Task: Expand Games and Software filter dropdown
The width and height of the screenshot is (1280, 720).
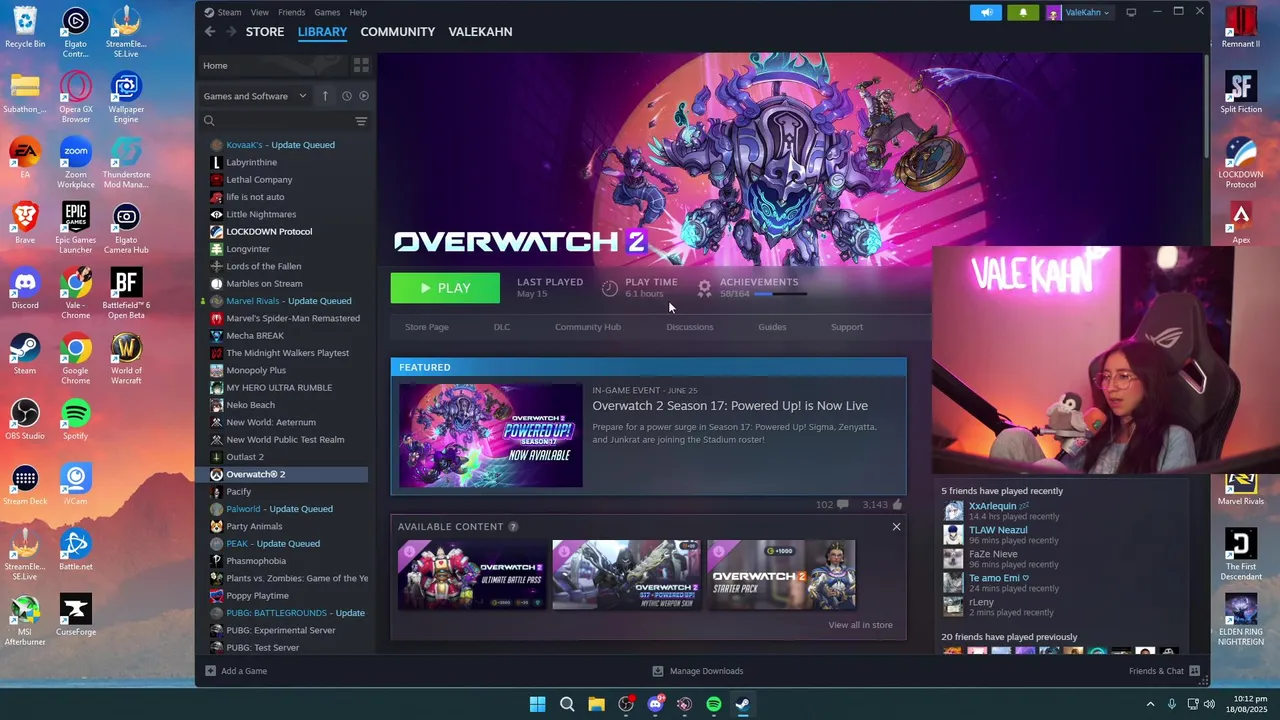Action: (255, 96)
